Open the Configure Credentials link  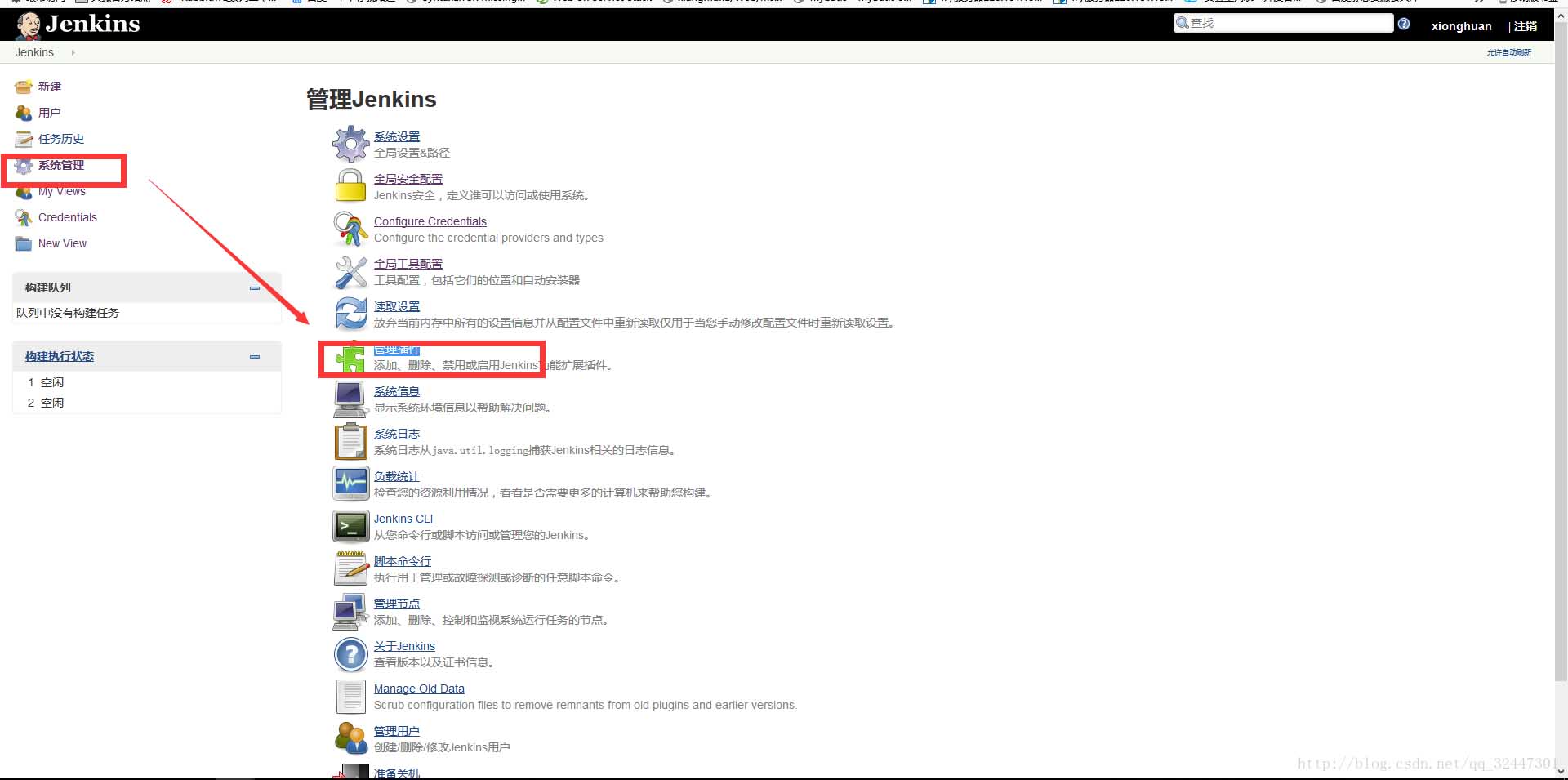point(430,221)
